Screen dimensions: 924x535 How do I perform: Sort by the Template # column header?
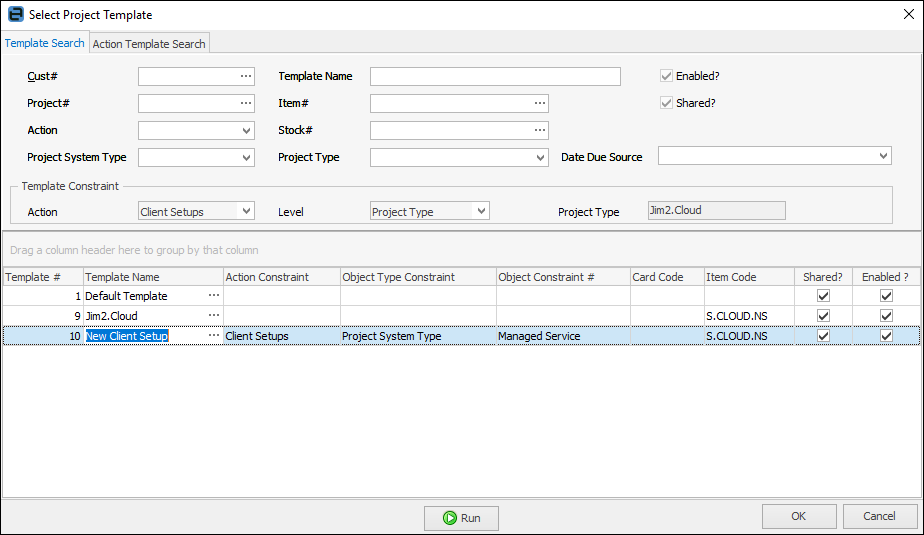42,277
